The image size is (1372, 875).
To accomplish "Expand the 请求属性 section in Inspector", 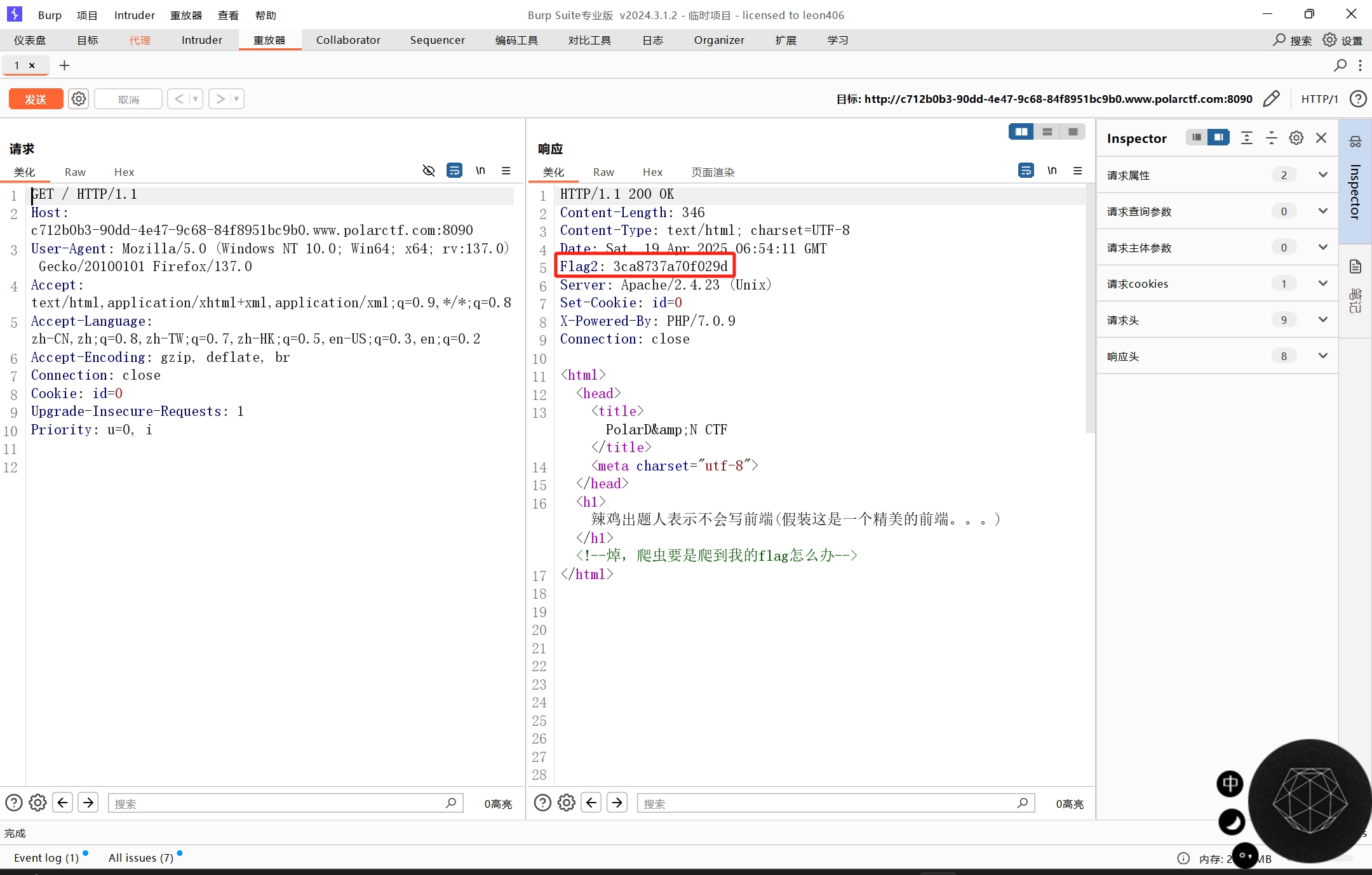I will click(x=1323, y=175).
